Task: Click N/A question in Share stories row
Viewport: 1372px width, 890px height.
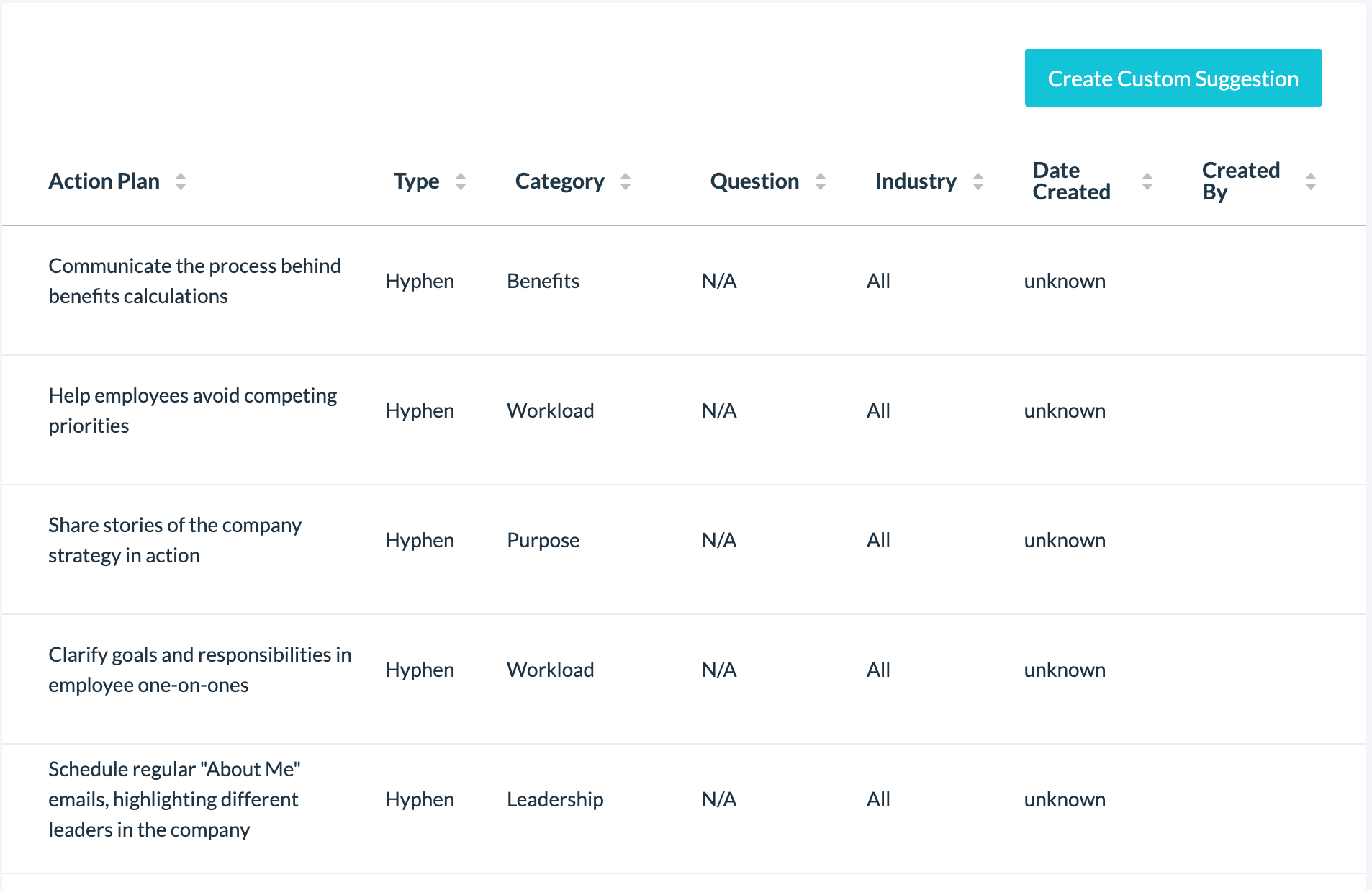Action: tap(719, 540)
